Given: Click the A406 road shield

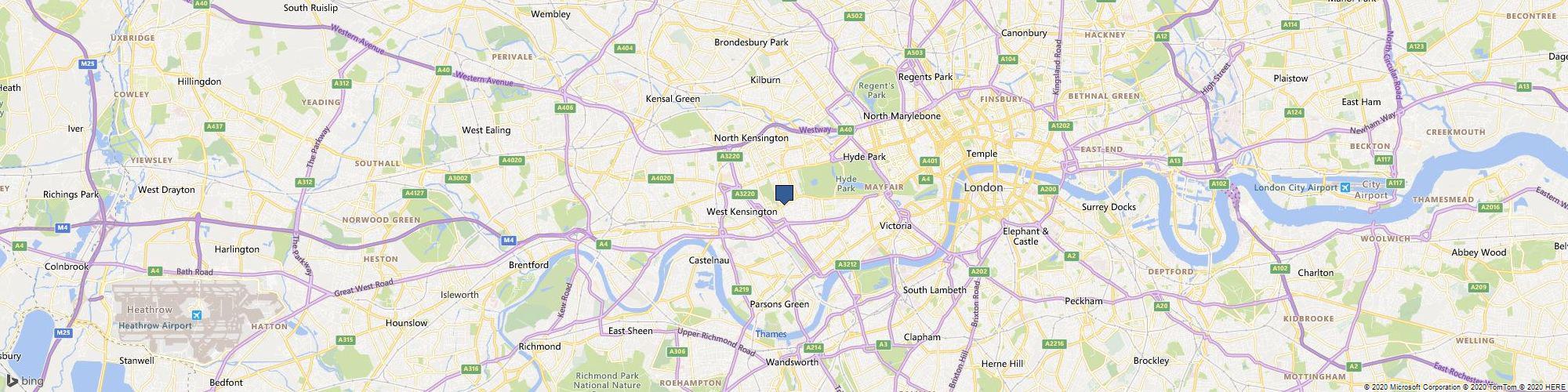Looking at the screenshot, I should coord(565,107).
